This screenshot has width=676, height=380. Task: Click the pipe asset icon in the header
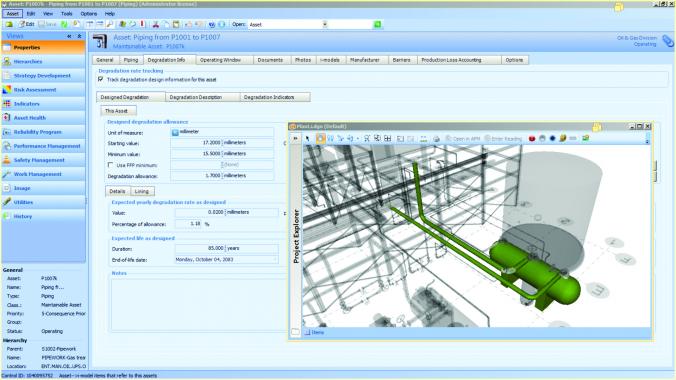100,41
